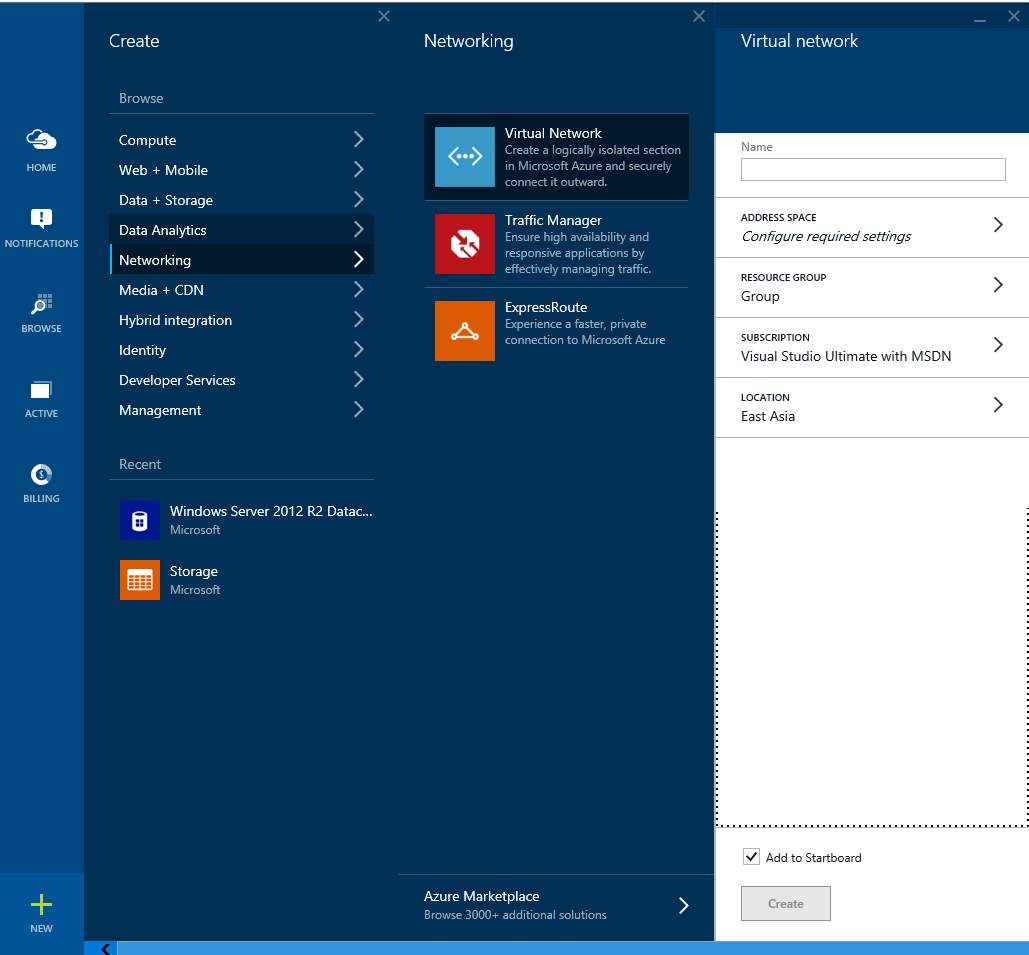
Task: Expand the Hybrid integration chevron
Action: (x=358, y=320)
